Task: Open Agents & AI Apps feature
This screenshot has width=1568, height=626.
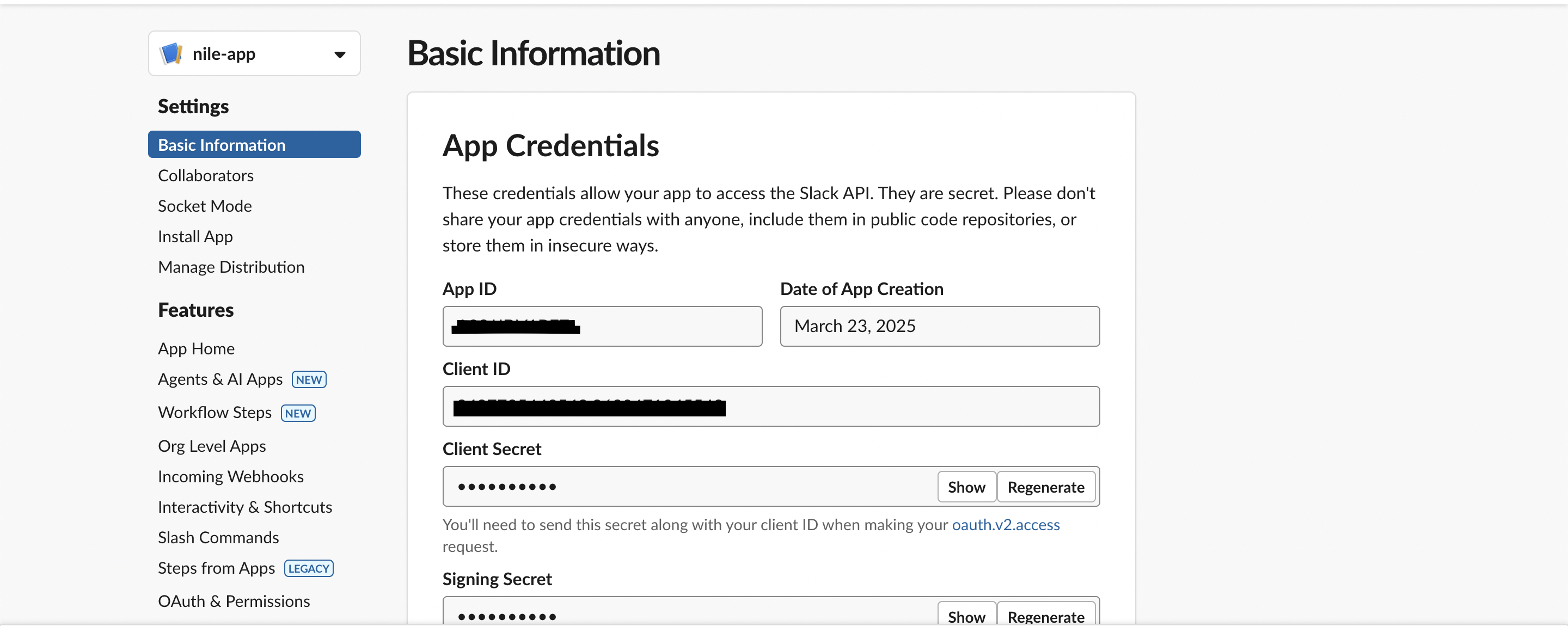Action: 220,379
